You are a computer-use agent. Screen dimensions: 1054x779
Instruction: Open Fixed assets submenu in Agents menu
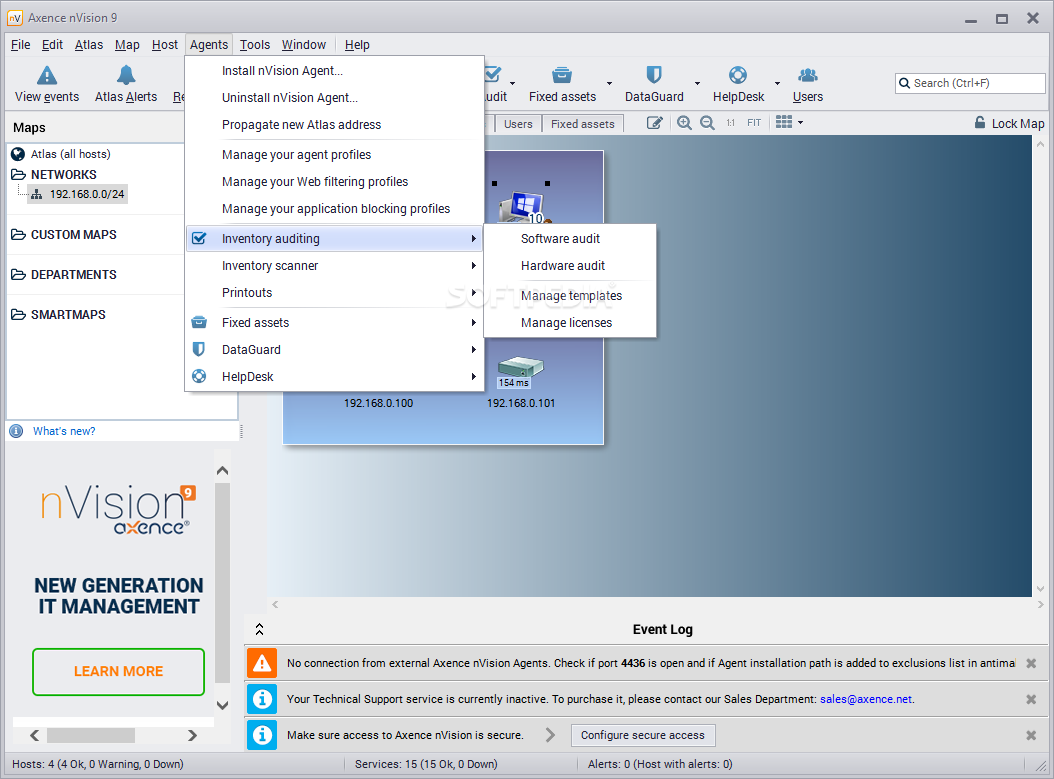[334, 323]
